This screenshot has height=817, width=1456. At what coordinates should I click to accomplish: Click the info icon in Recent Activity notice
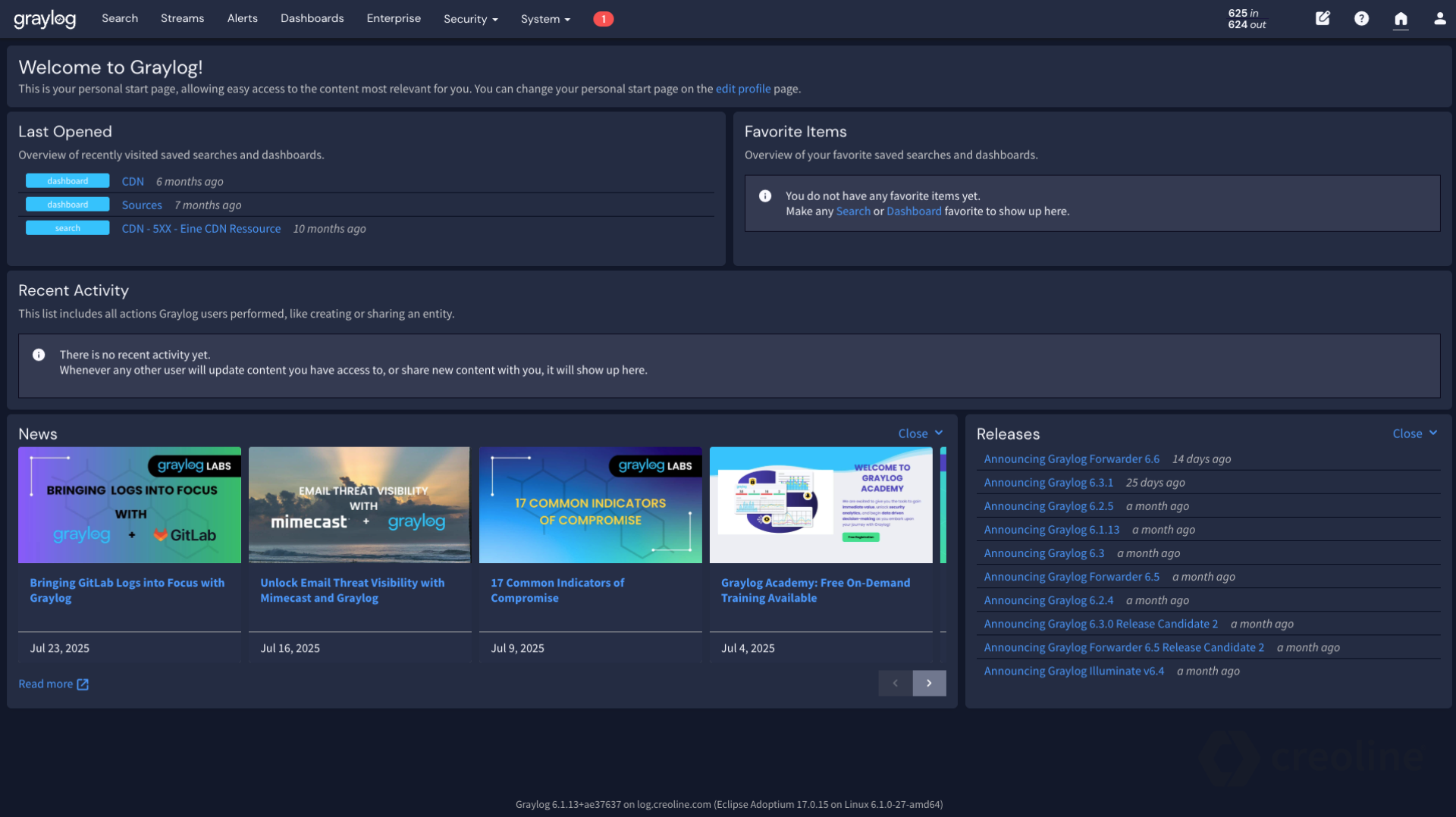39,355
